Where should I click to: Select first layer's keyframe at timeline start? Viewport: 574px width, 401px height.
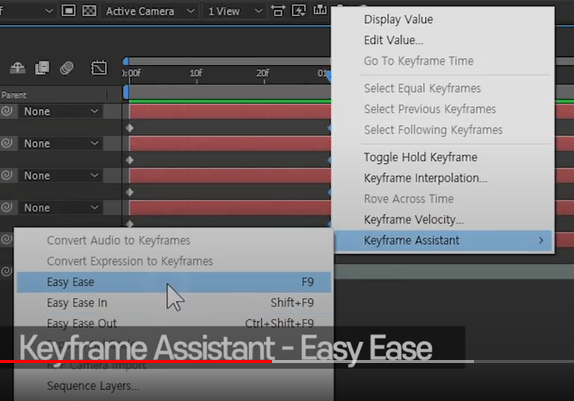click(x=130, y=128)
